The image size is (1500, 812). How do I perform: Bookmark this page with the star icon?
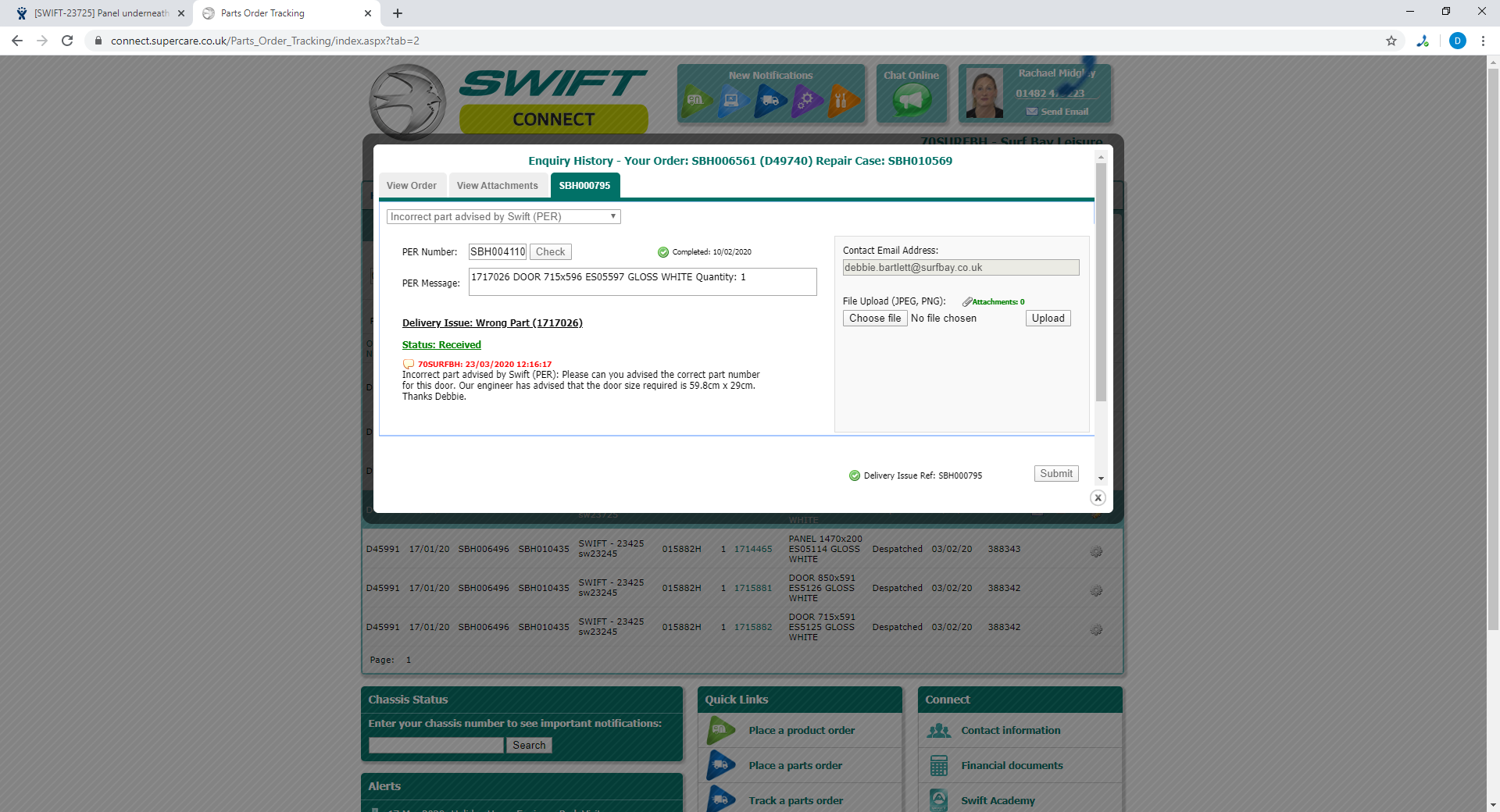coord(1391,41)
